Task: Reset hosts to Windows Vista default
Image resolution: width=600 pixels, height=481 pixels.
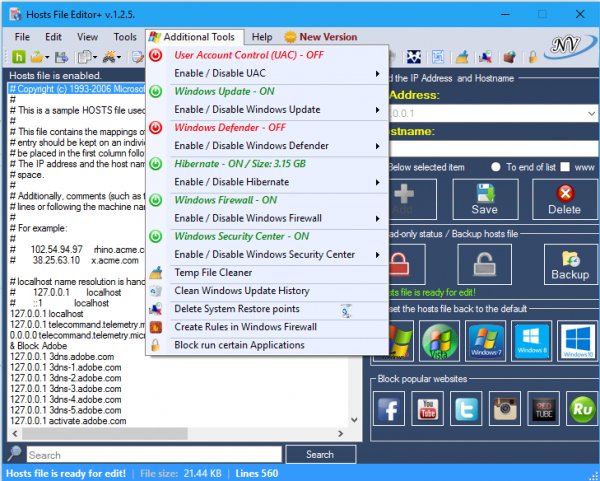Action: 439,341
